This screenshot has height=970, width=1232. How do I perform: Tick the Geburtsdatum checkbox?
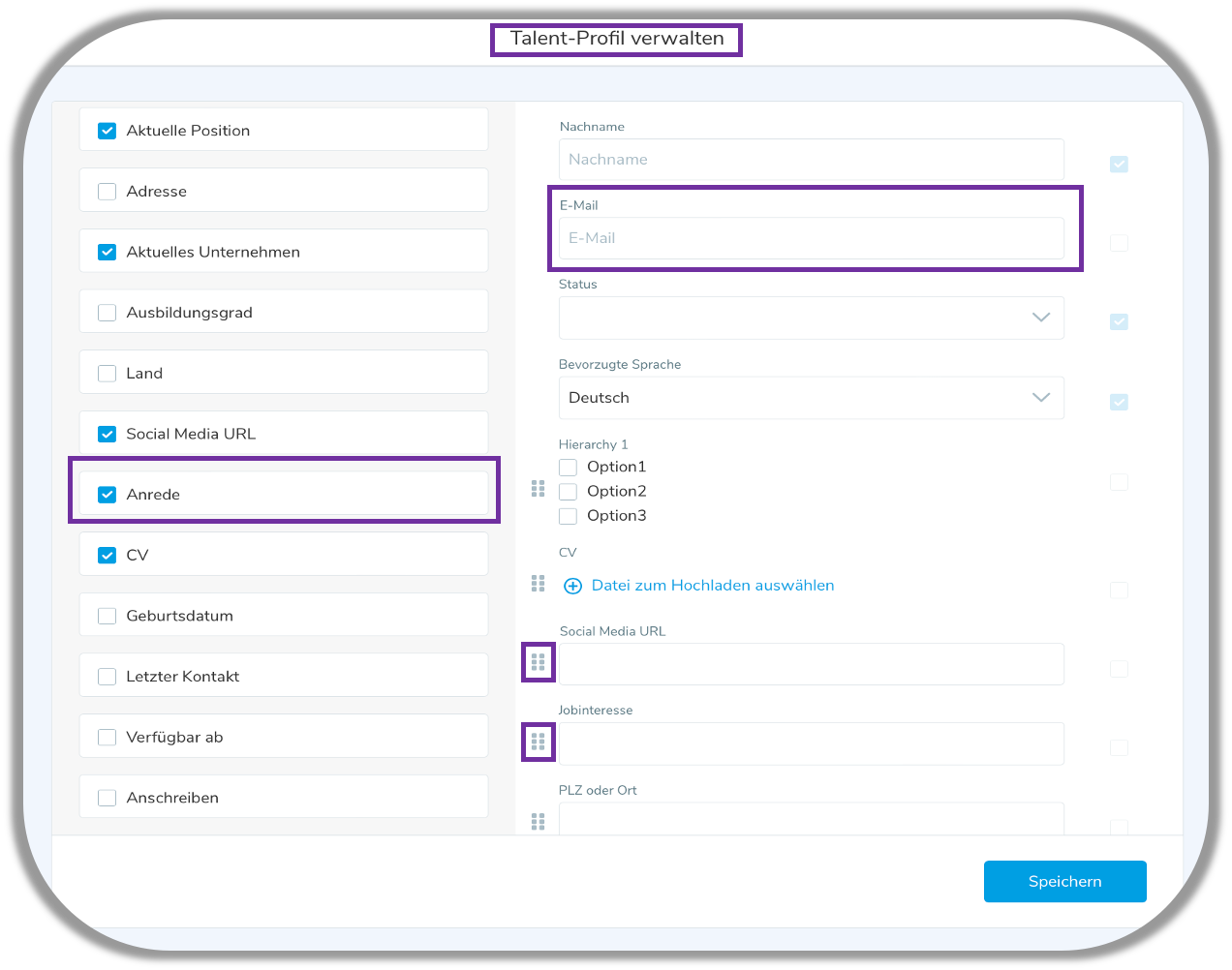pos(108,617)
